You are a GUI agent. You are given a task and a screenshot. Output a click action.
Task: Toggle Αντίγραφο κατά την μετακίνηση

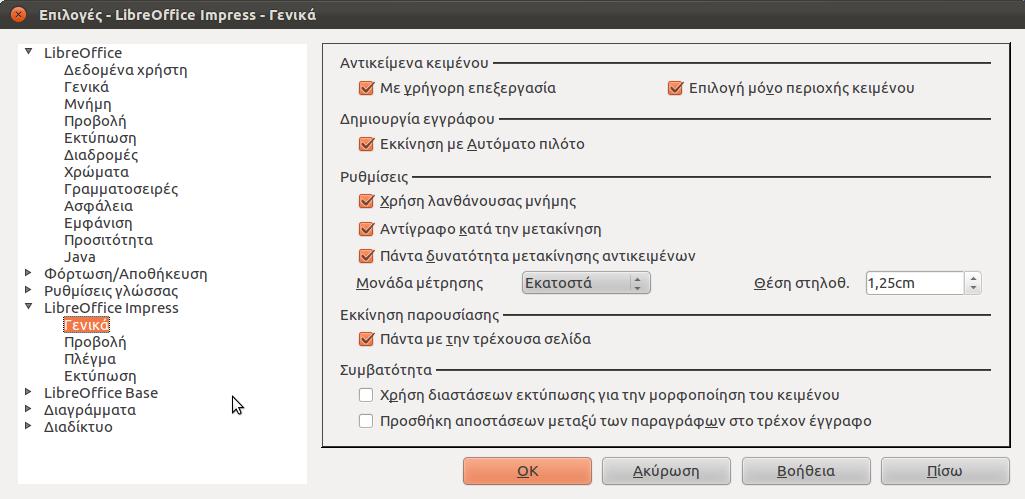pos(365,229)
